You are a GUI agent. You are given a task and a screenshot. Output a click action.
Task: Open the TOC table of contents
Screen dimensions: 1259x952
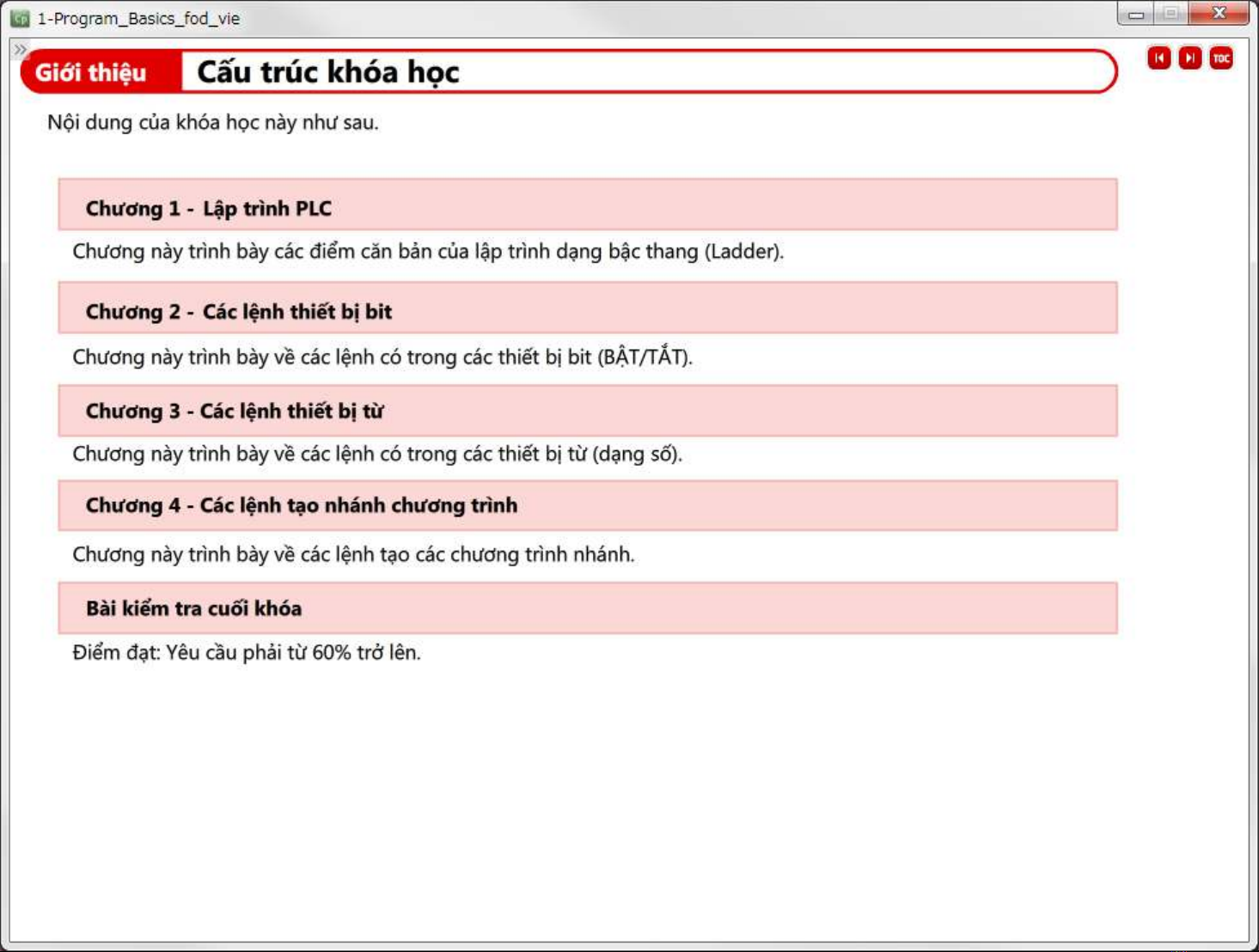1220,58
